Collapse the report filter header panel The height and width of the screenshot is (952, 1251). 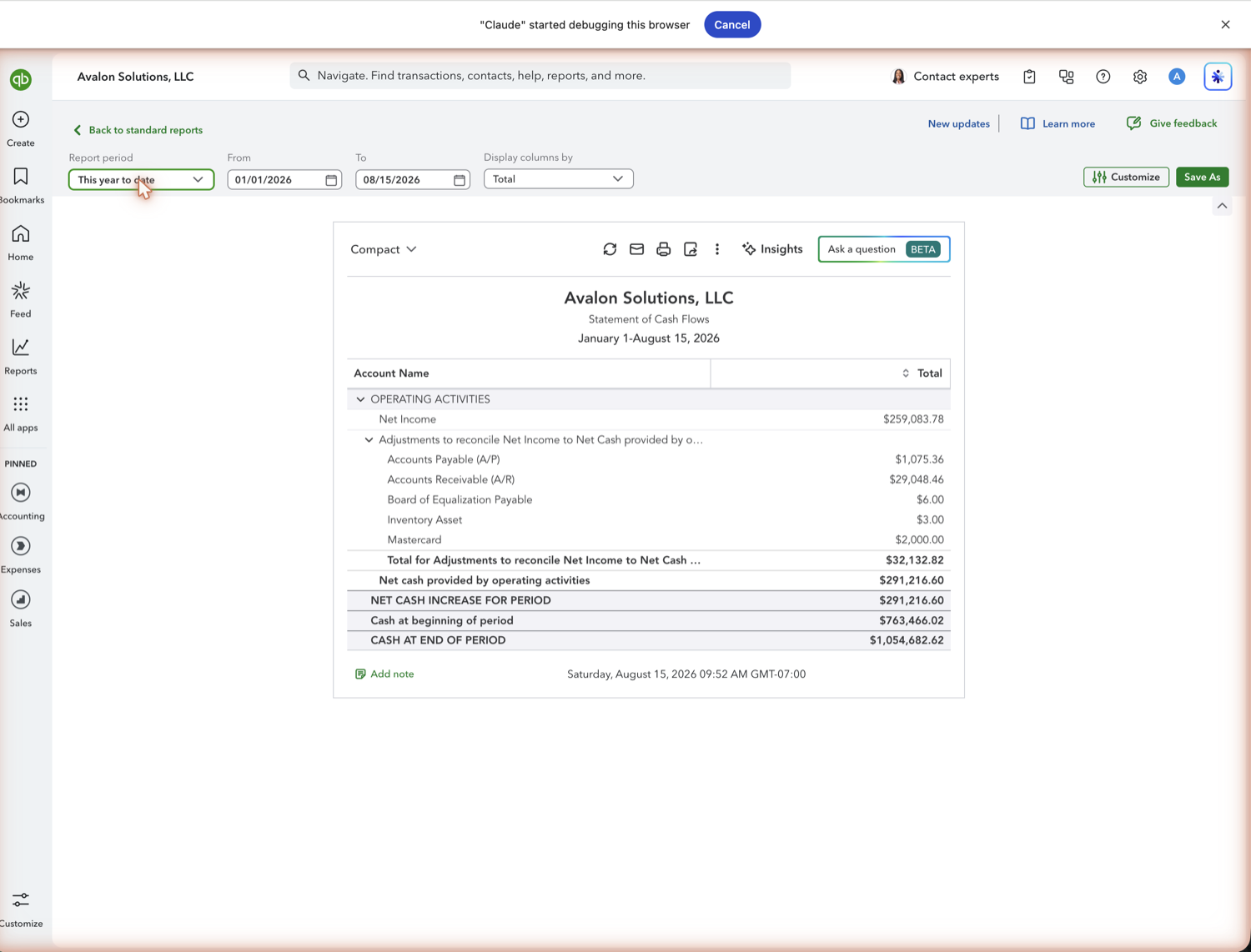click(x=1222, y=206)
